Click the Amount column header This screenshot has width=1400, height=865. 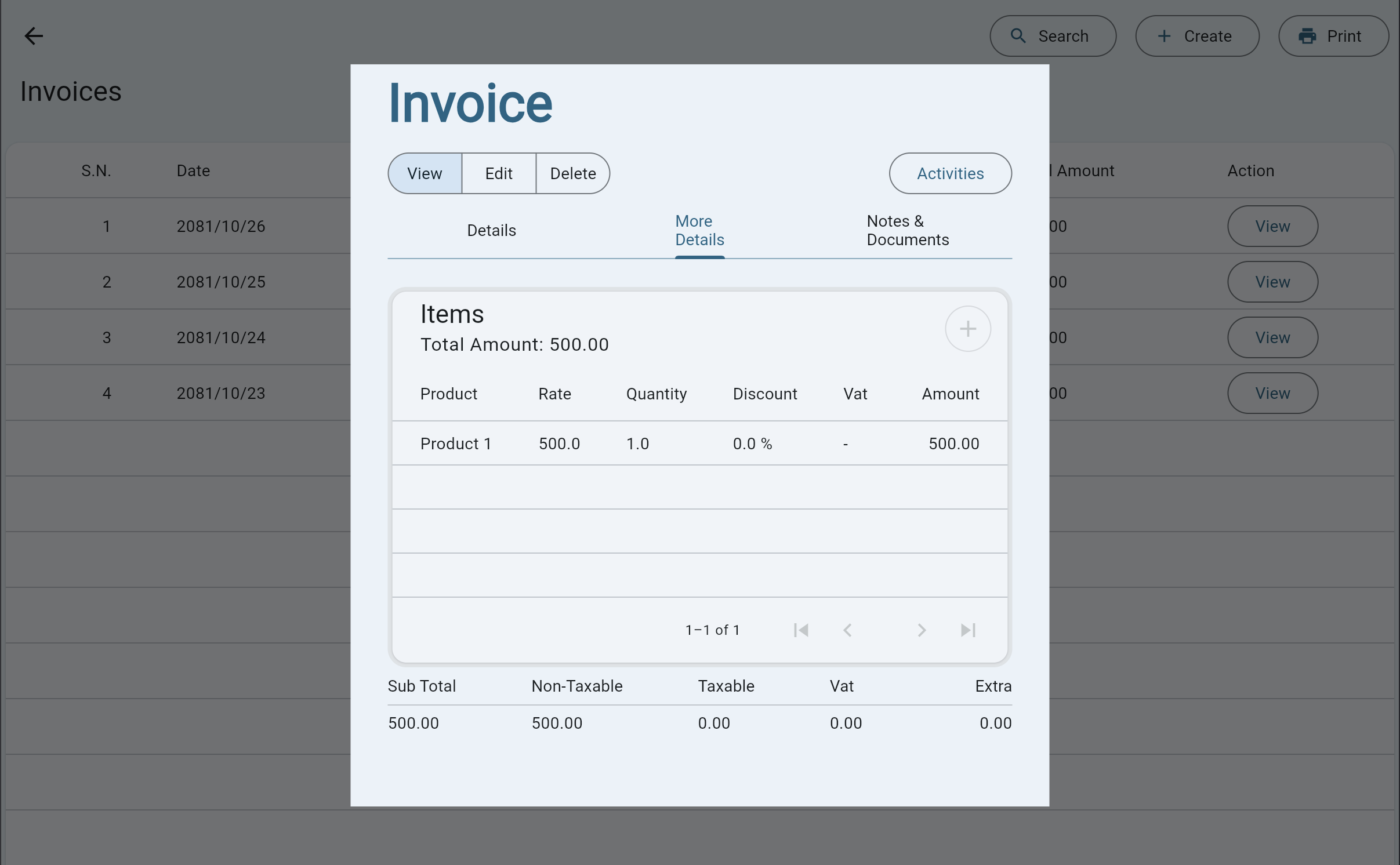950,394
